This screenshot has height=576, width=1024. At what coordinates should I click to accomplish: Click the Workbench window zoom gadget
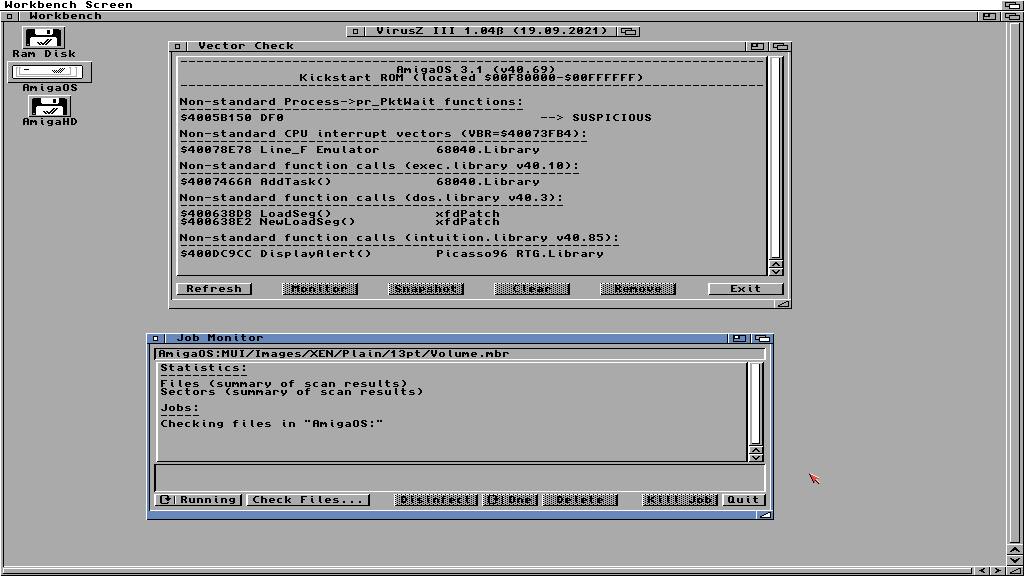tap(989, 16)
